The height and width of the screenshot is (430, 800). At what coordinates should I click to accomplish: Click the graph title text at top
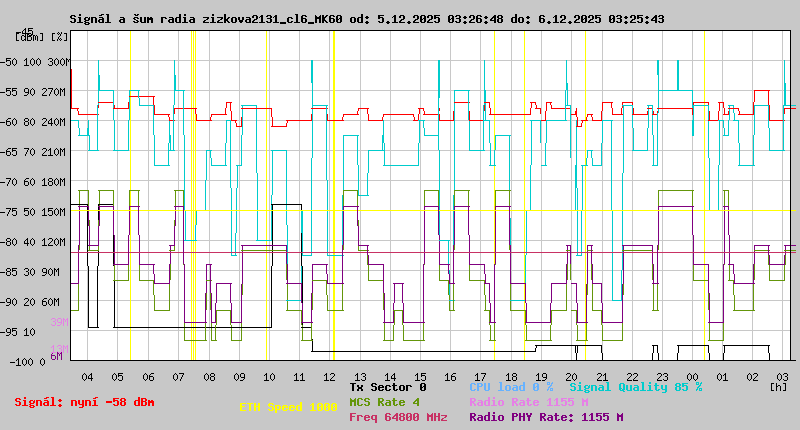click(366, 19)
